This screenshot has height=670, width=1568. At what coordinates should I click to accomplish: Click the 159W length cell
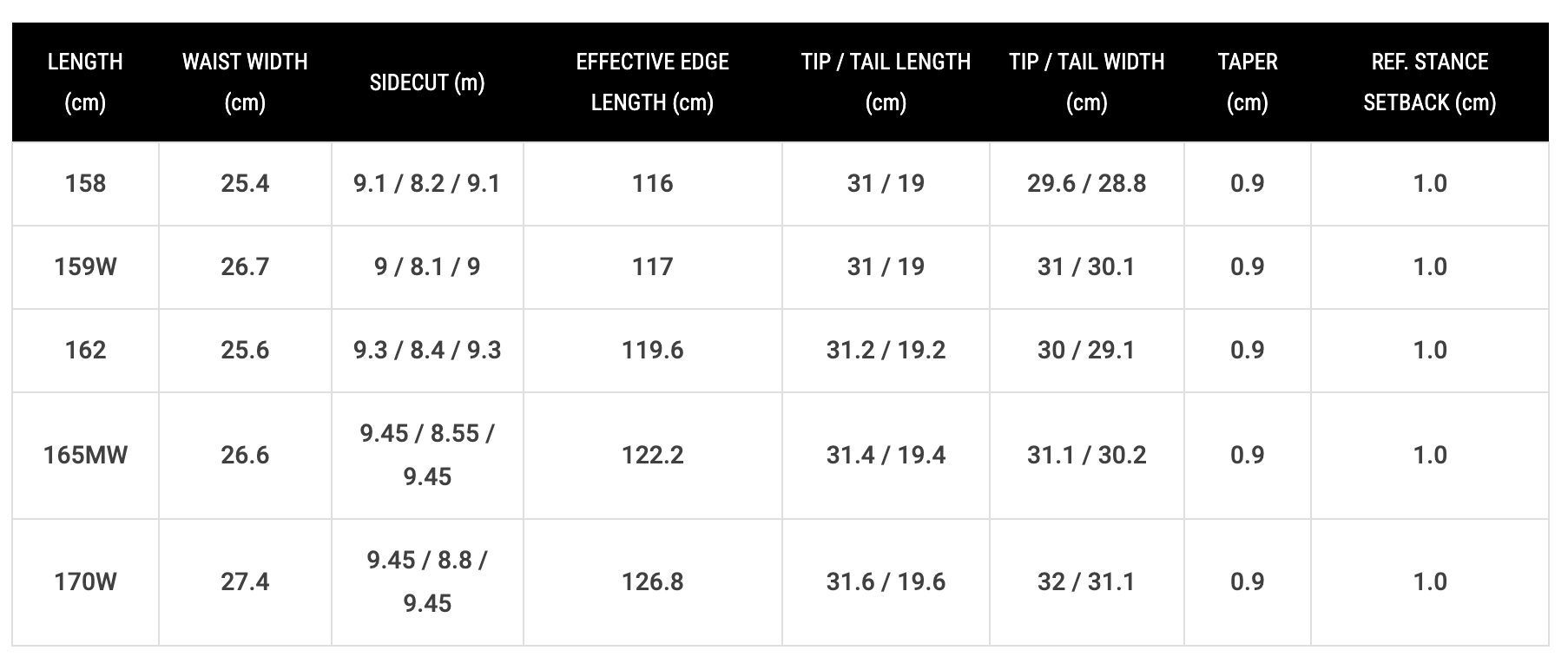(85, 266)
